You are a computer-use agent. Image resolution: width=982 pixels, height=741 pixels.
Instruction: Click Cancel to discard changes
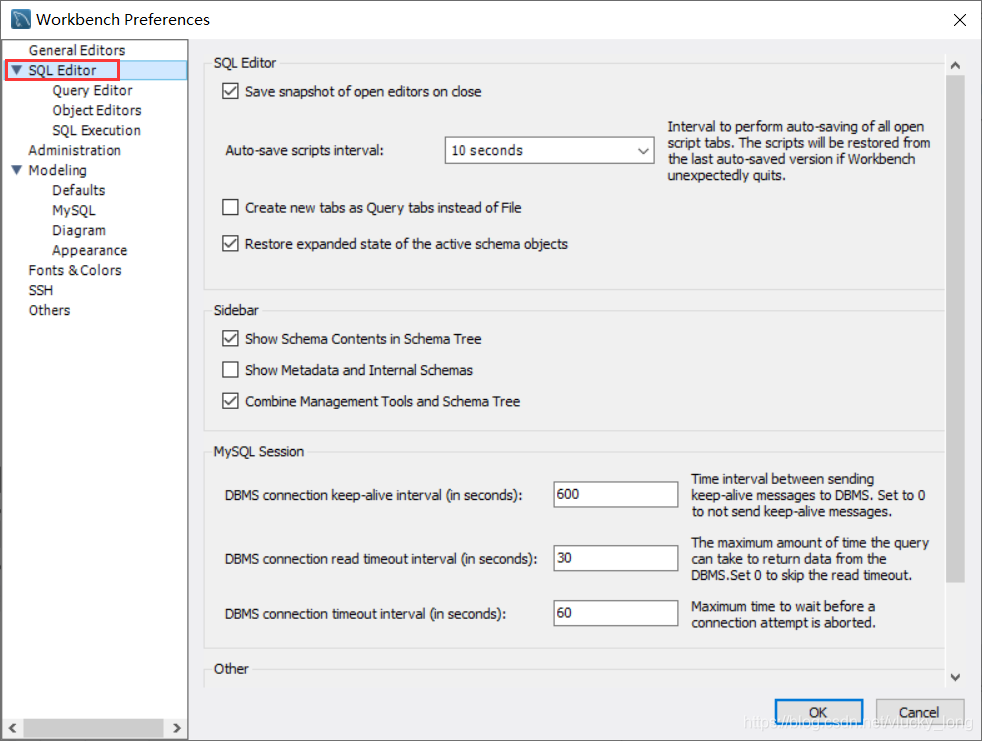(919, 712)
